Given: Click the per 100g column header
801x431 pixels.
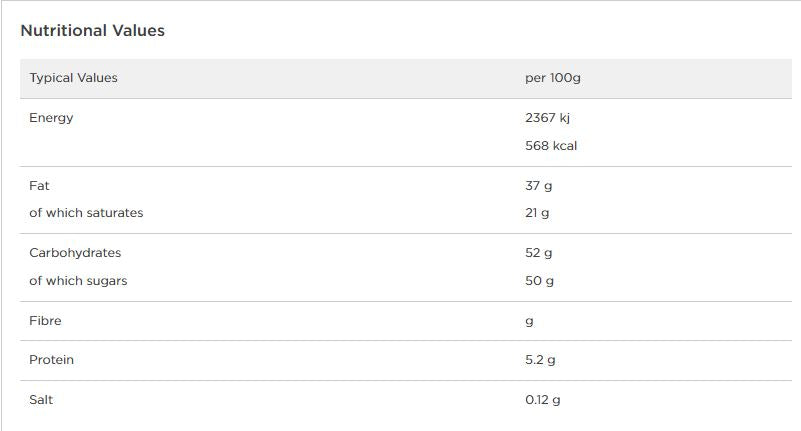Looking at the screenshot, I should click(553, 78).
